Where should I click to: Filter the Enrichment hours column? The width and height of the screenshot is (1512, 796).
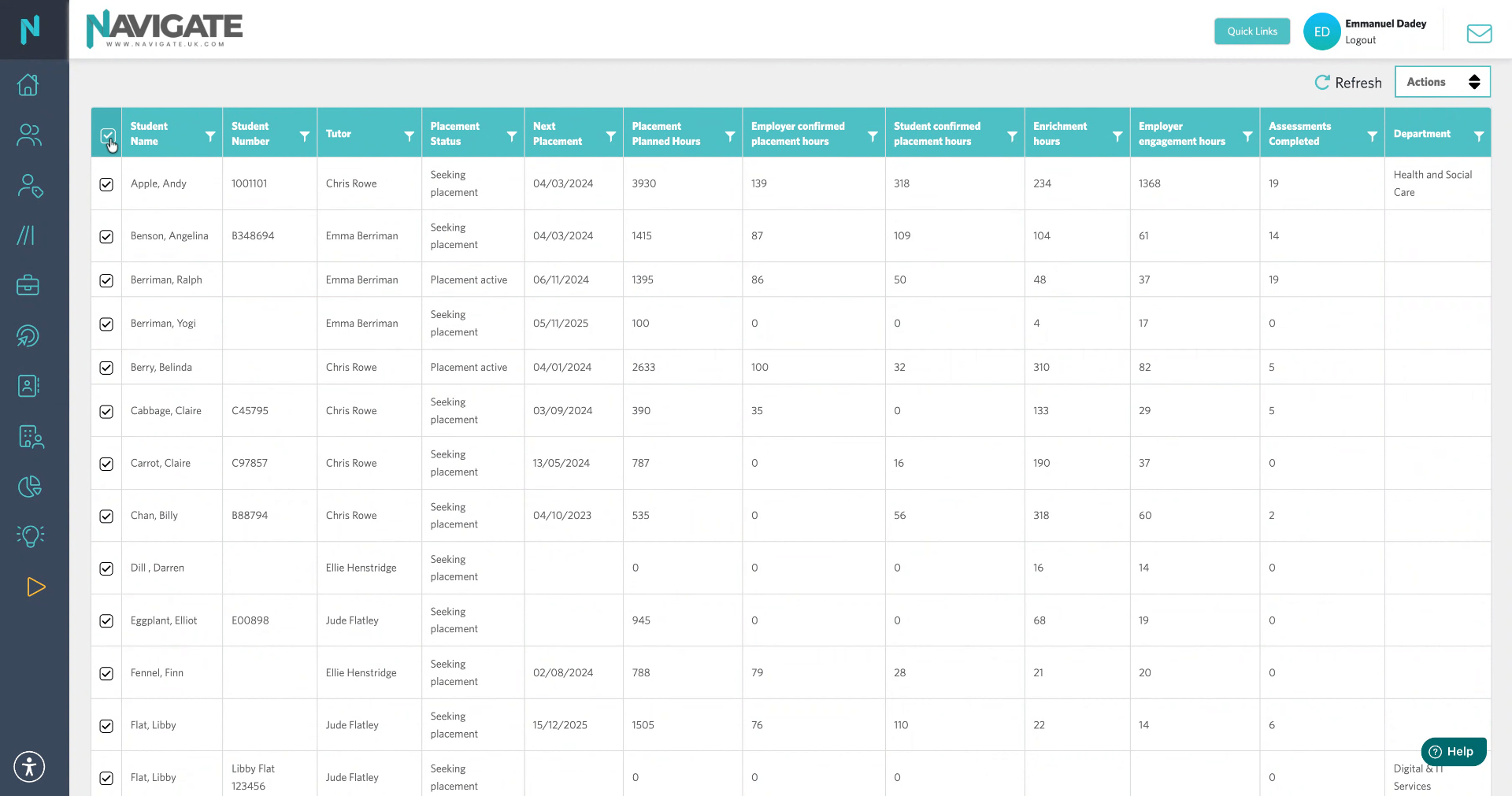coord(1117,136)
